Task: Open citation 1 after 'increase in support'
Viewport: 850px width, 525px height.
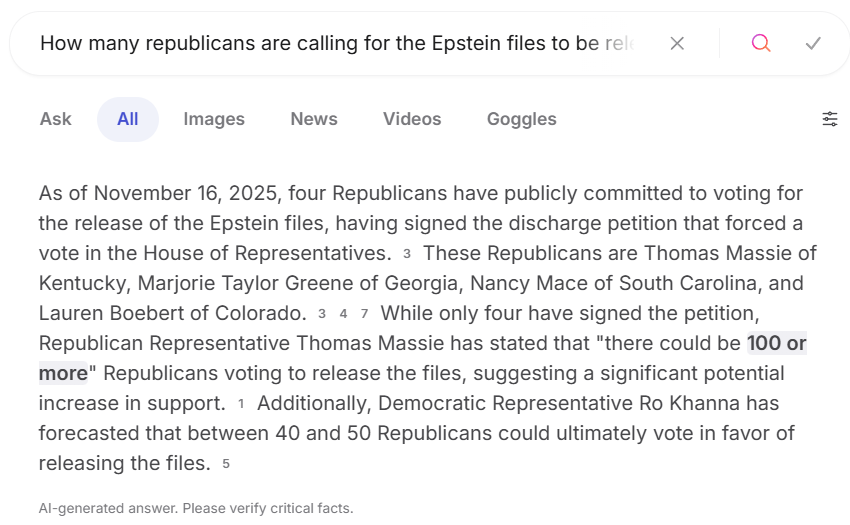Action: 241,404
